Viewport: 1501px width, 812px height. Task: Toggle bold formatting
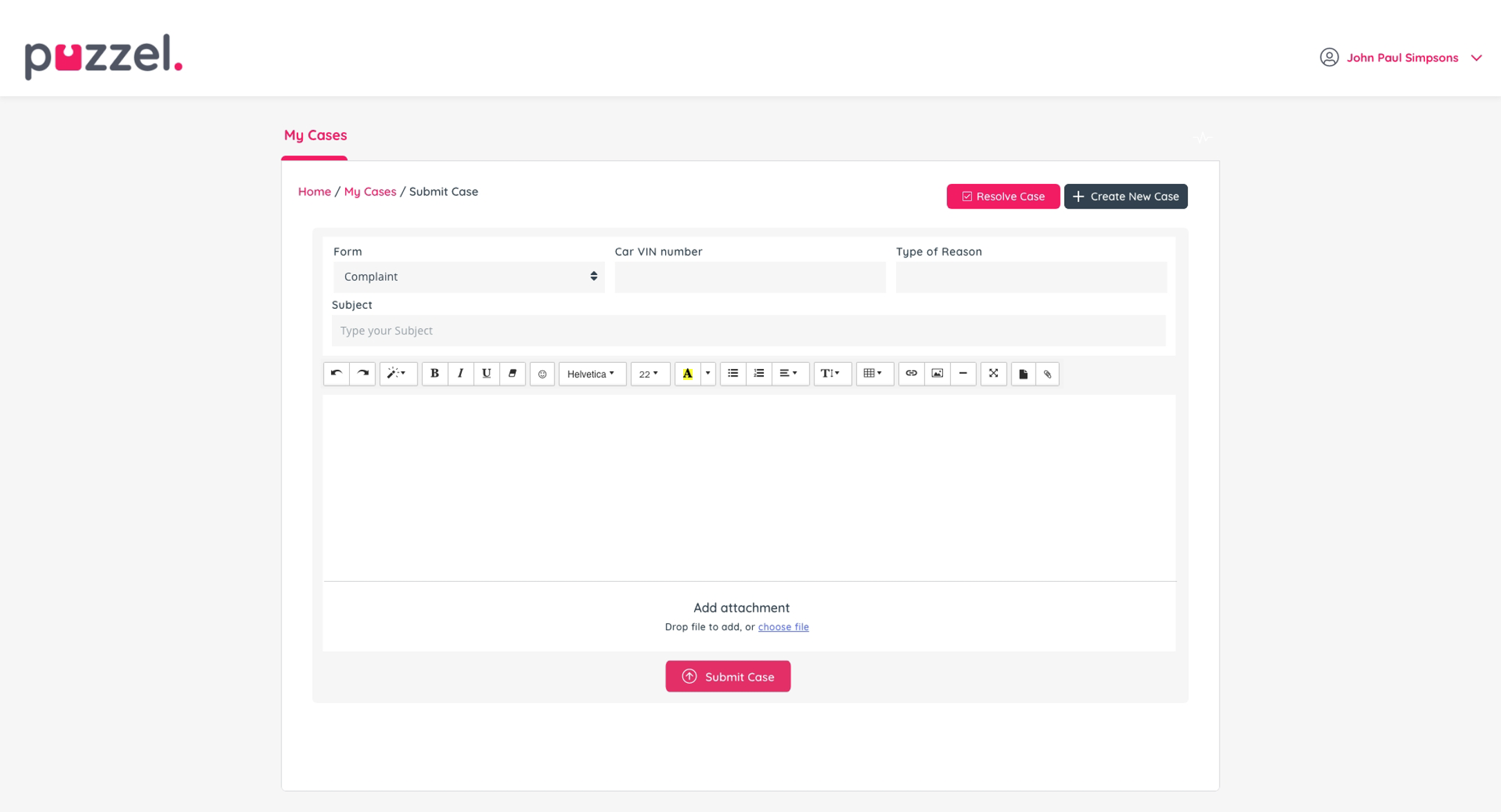(x=434, y=373)
